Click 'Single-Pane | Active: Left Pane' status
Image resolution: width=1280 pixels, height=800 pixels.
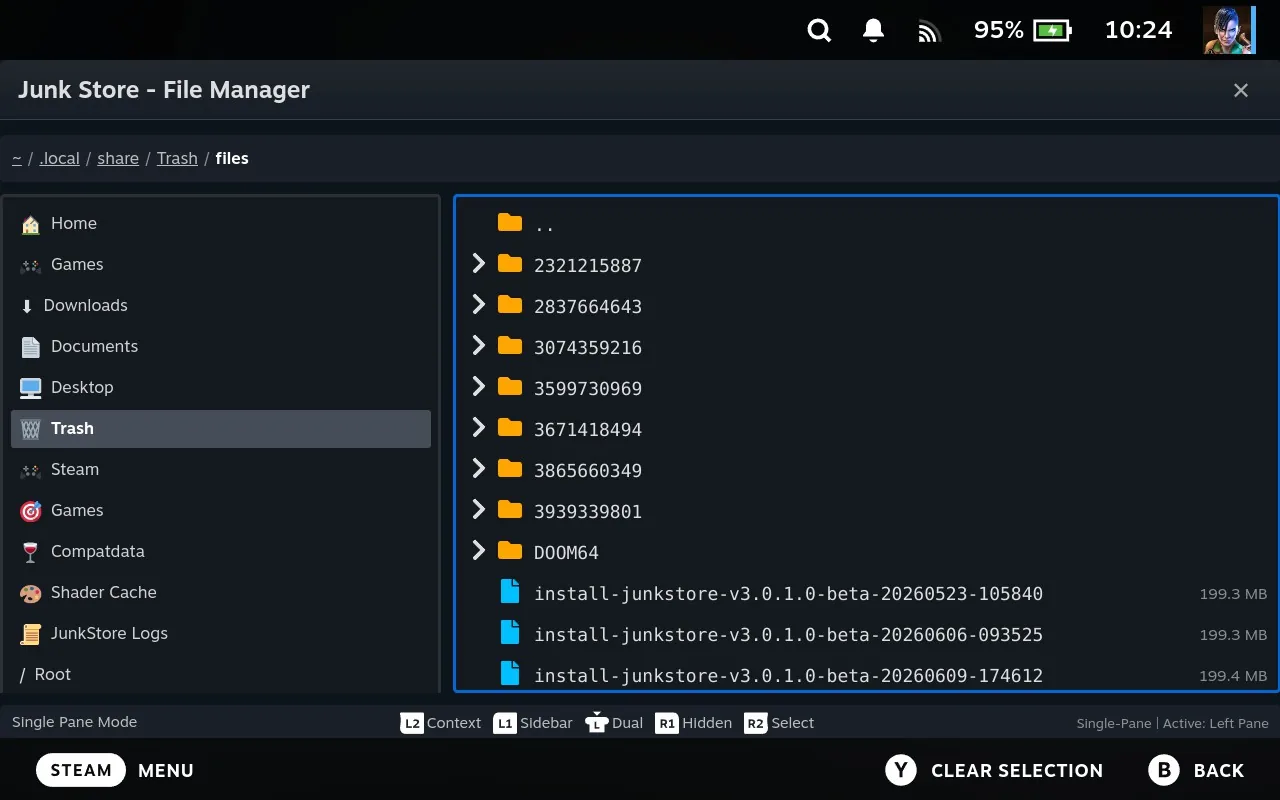(x=1172, y=723)
